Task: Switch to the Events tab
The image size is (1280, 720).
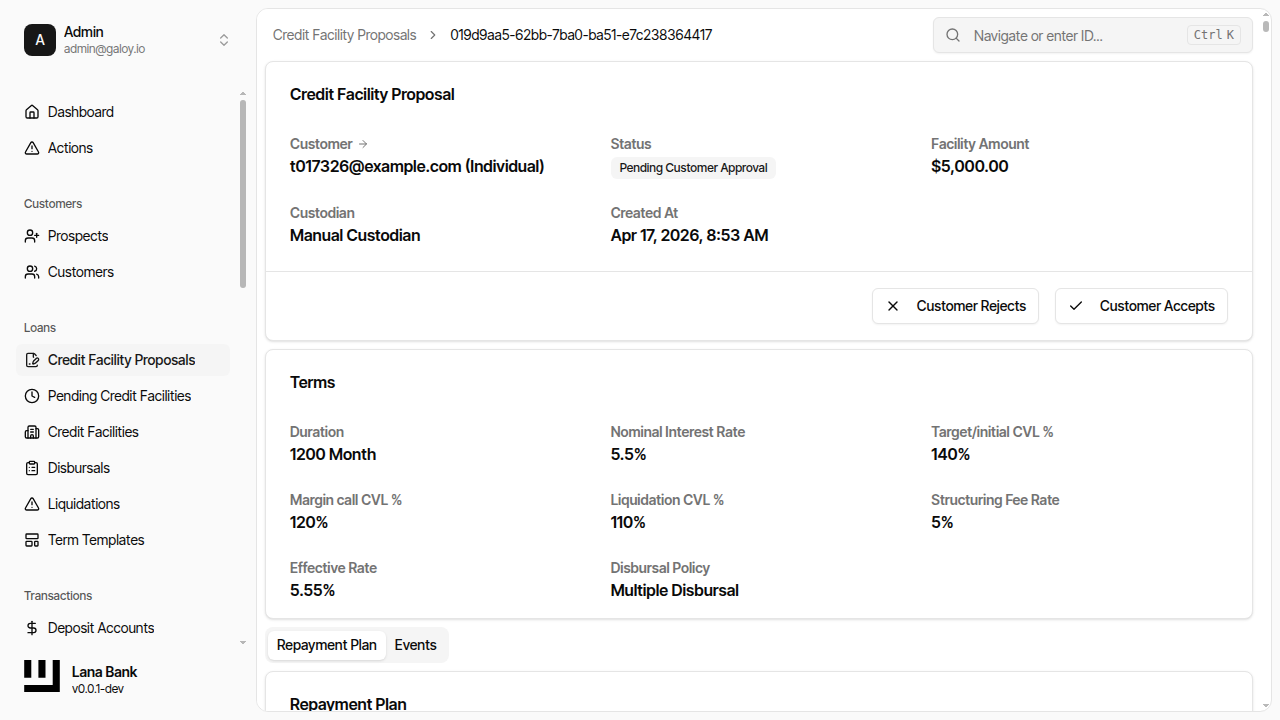Action: click(415, 645)
